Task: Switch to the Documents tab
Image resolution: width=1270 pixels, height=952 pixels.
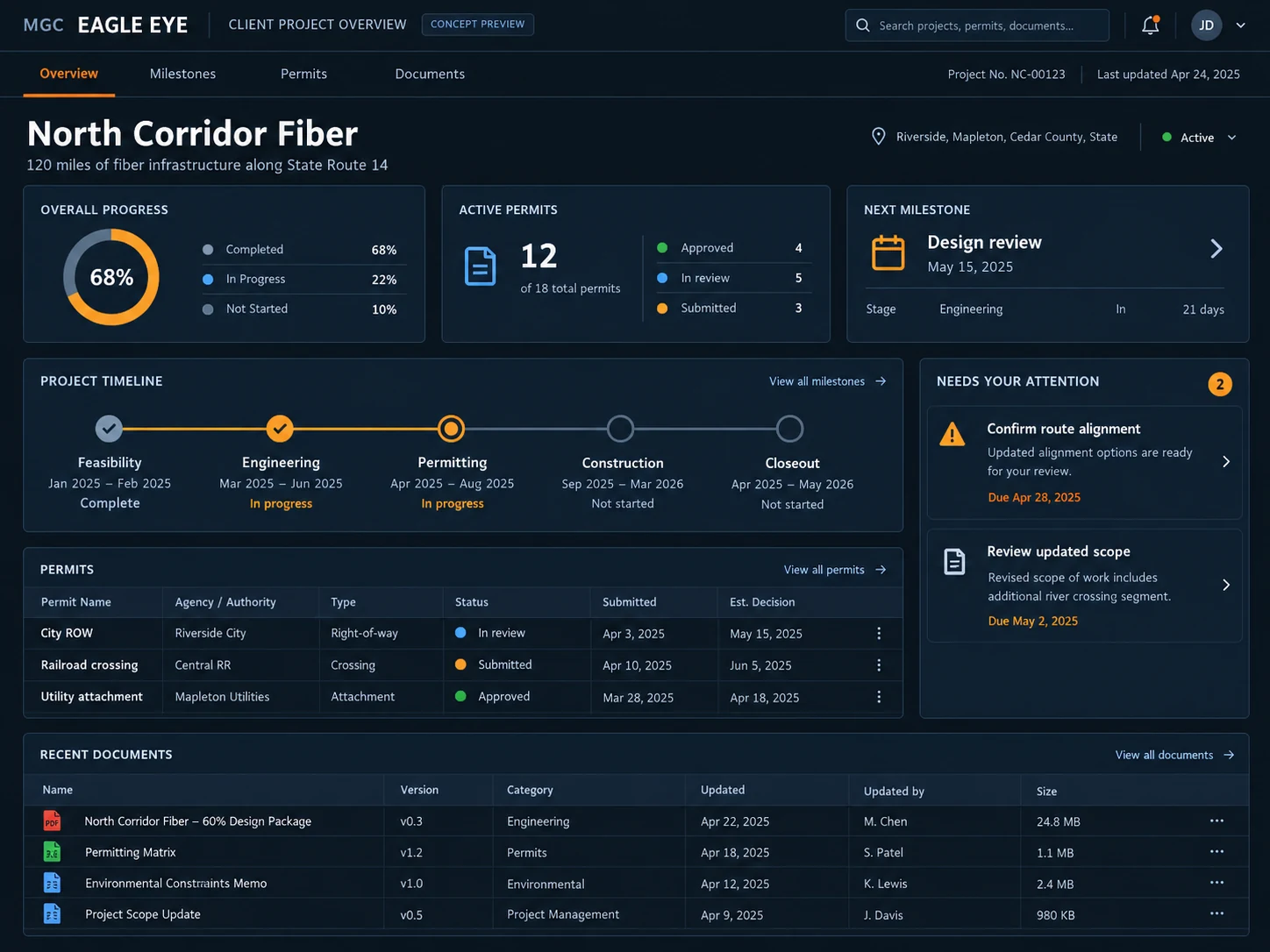Action: tap(430, 74)
